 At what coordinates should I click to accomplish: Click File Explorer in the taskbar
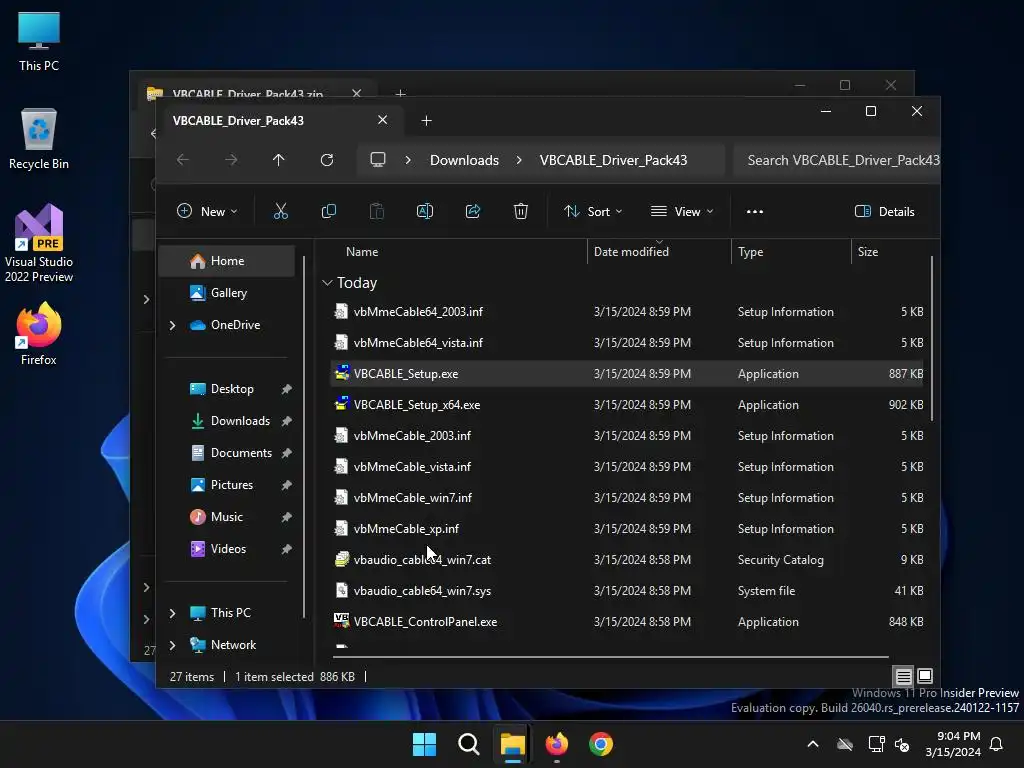tap(513, 744)
